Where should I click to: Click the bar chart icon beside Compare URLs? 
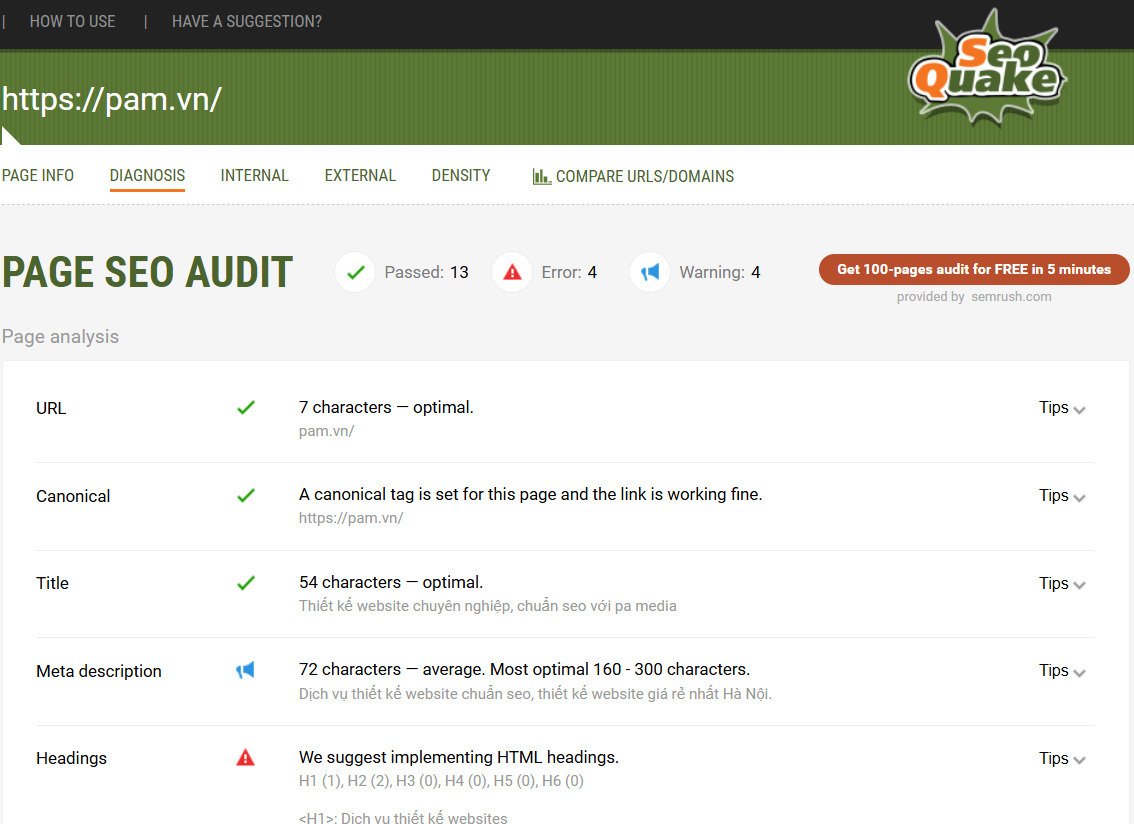[542, 177]
